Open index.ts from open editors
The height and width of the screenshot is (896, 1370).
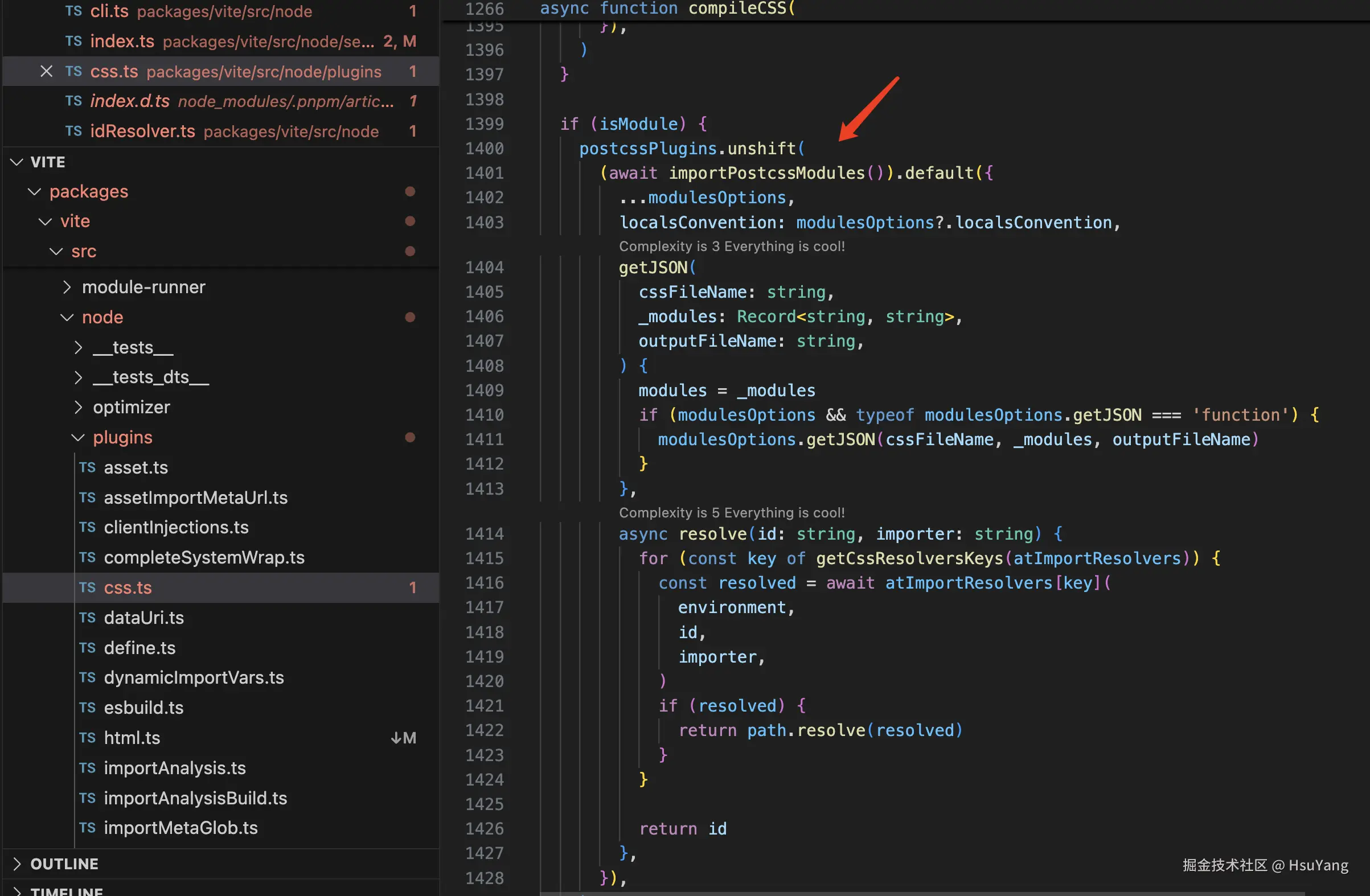[122, 42]
